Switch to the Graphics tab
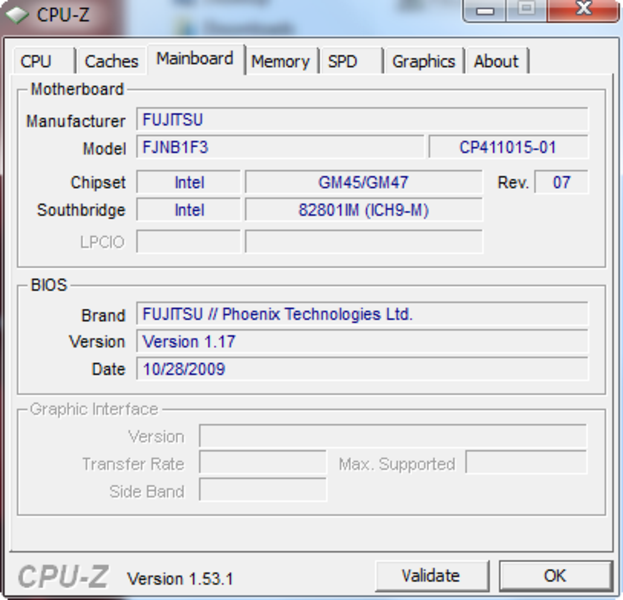 pos(424,62)
